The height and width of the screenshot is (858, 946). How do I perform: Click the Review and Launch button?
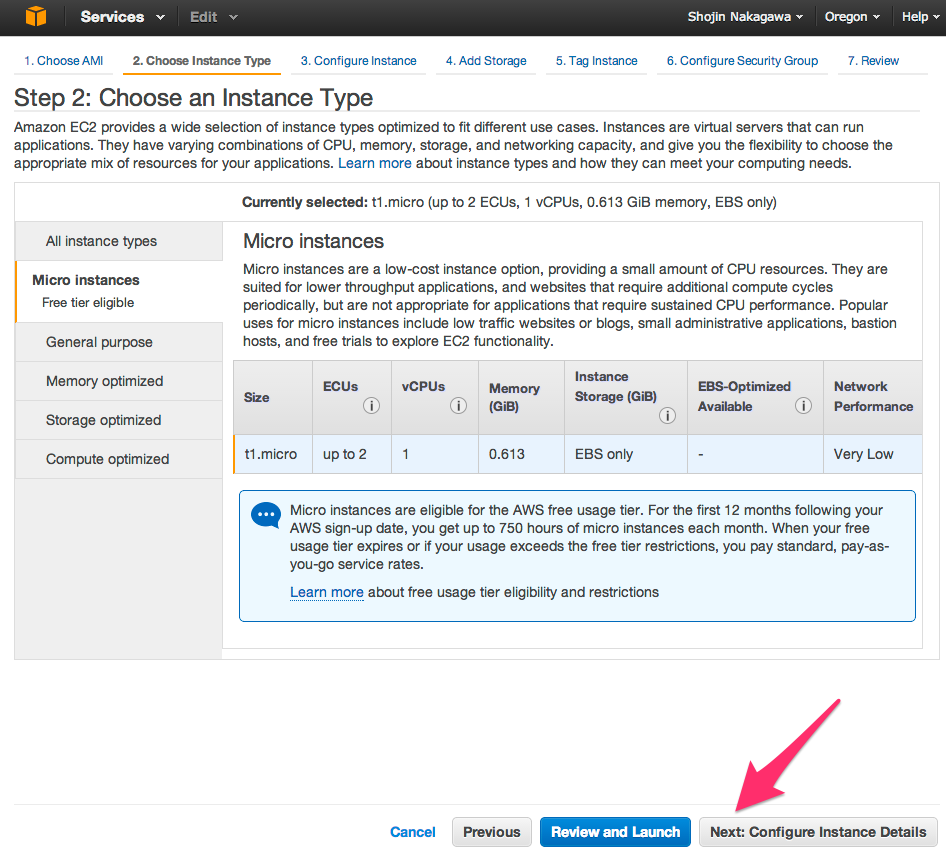(x=615, y=832)
